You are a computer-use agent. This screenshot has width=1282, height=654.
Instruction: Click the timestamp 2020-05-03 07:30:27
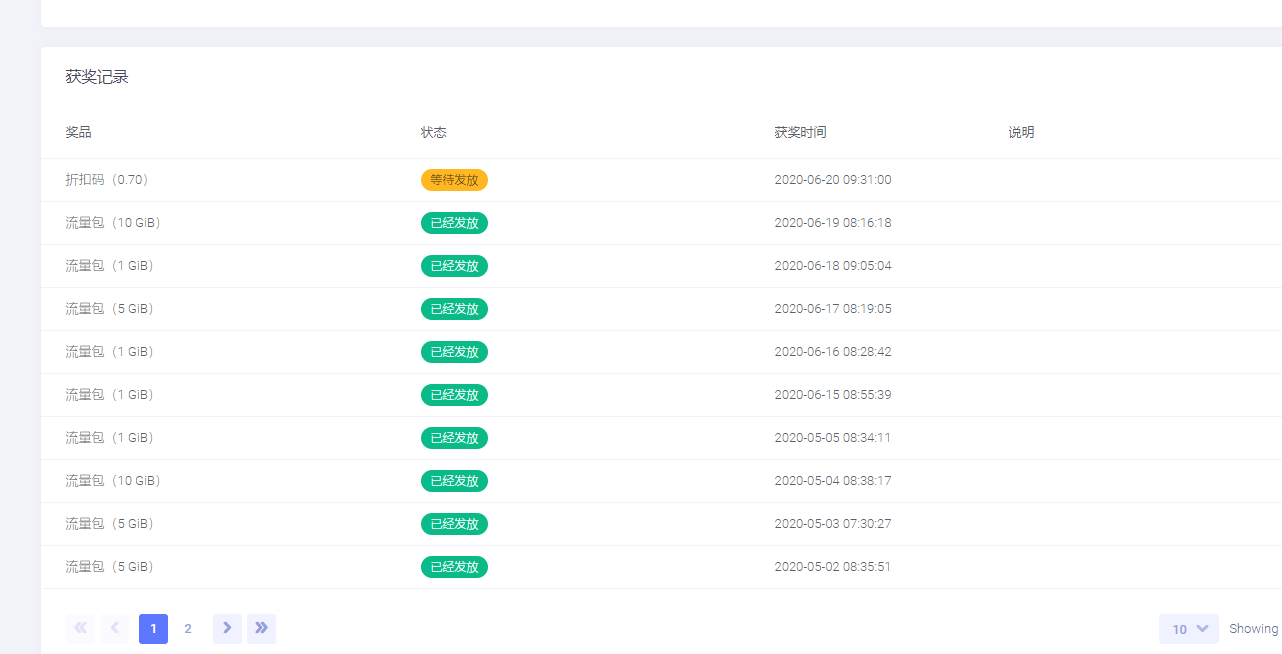pos(832,524)
